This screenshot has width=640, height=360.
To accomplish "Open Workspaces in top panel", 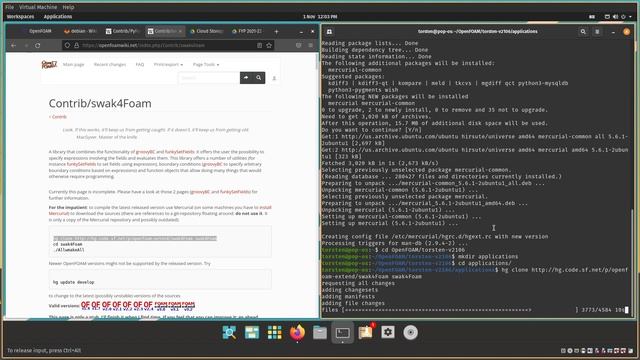I will click(x=20, y=17).
